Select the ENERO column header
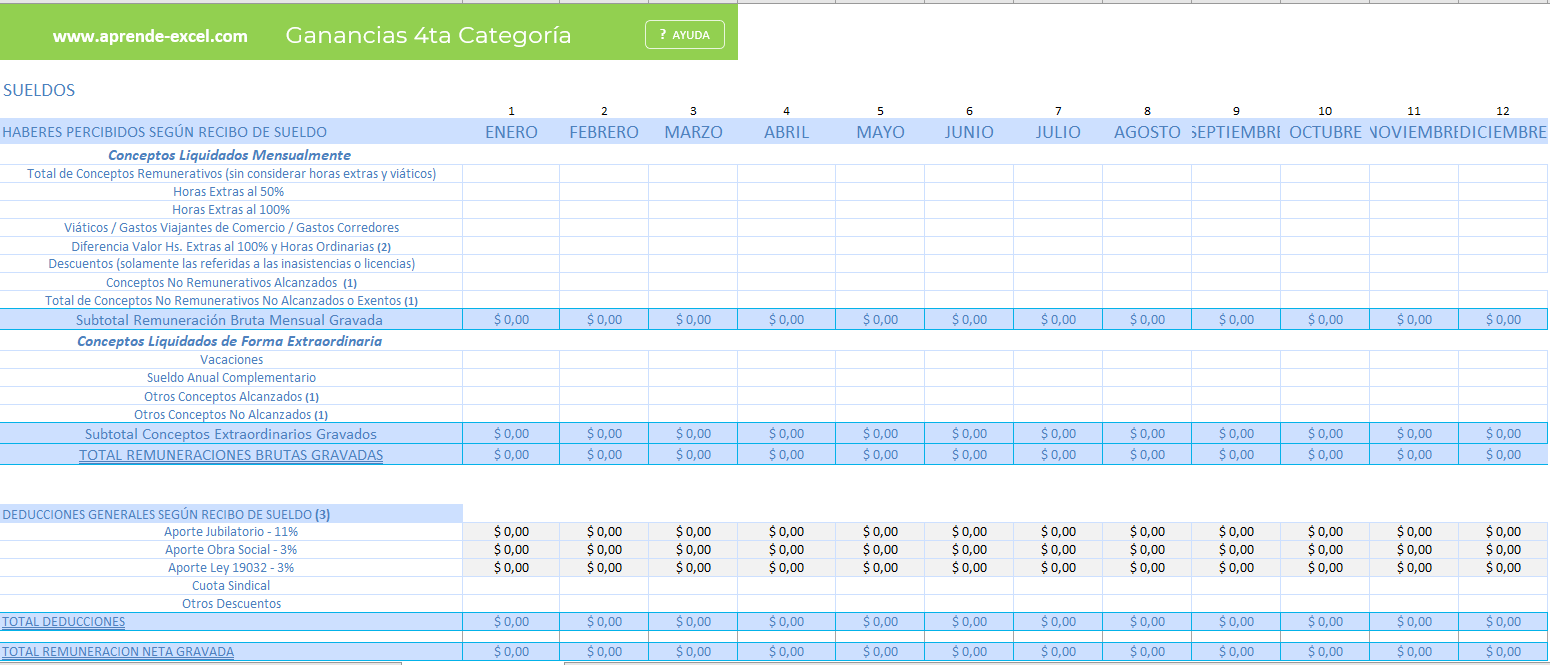Screen dimensions: 1550x665 (x=511, y=132)
